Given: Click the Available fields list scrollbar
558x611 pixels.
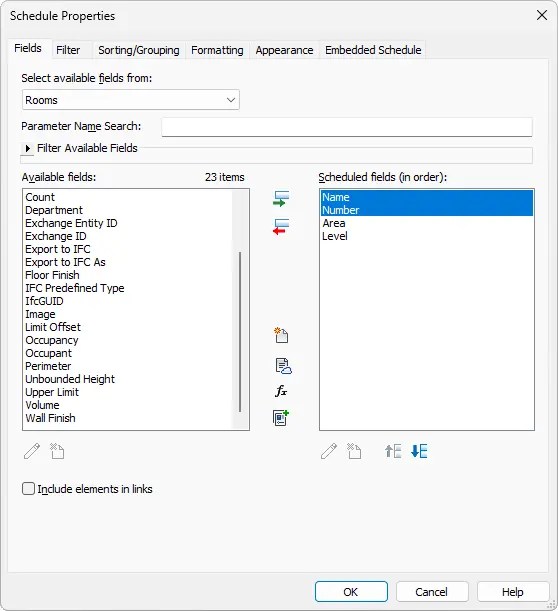Looking at the screenshot, I should tap(240, 332).
